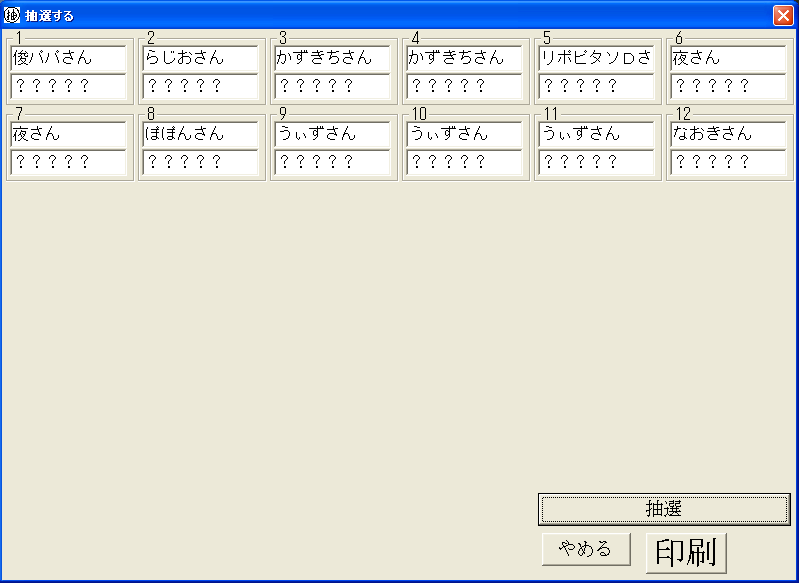The height and width of the screenshot is (583, 799).
Task: Click the 抽選 lottery button
Action: pyautogui.click(x=664, y=509)
